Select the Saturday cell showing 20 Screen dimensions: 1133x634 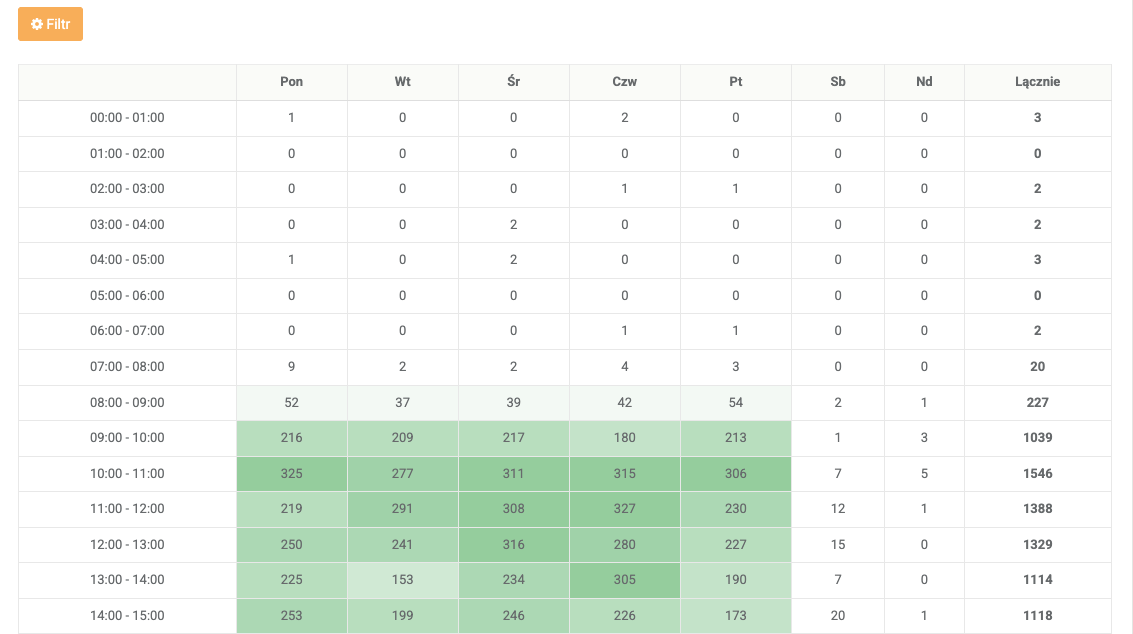(838, 616)
